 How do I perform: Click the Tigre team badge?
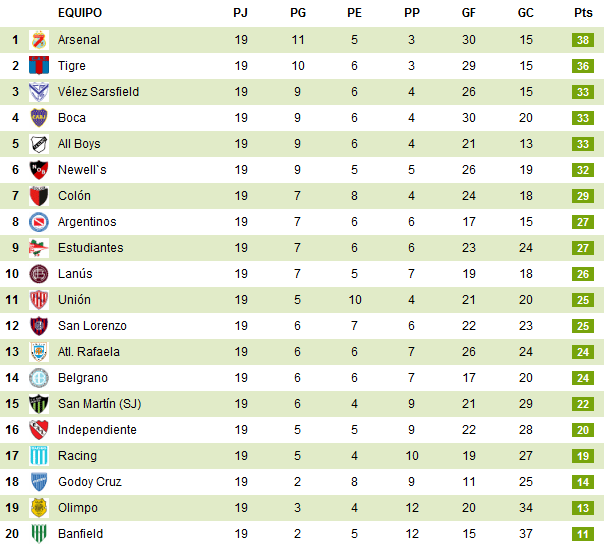coord(39,66)
